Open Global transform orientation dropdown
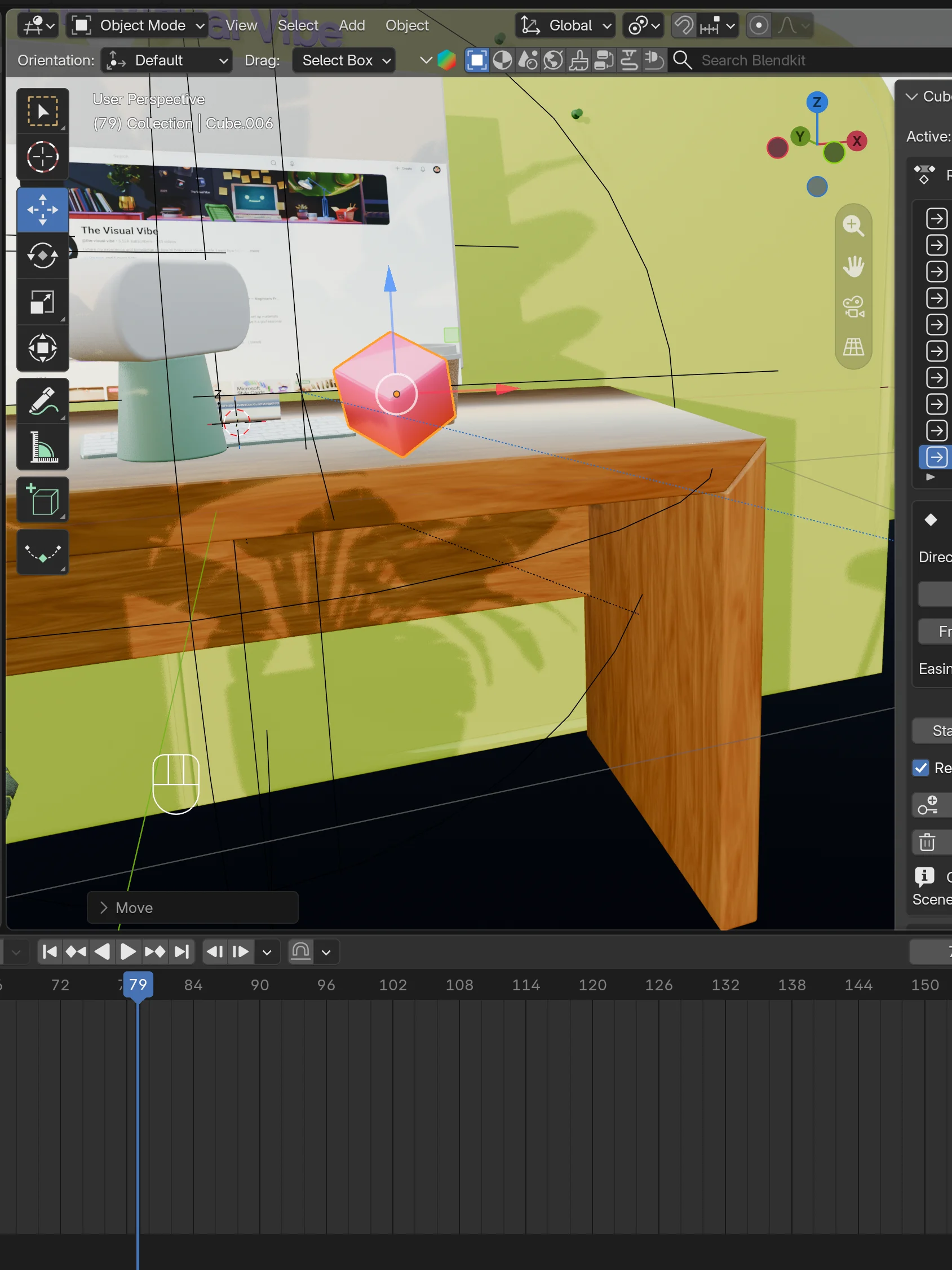952x1270 pixels. [565, 25]
